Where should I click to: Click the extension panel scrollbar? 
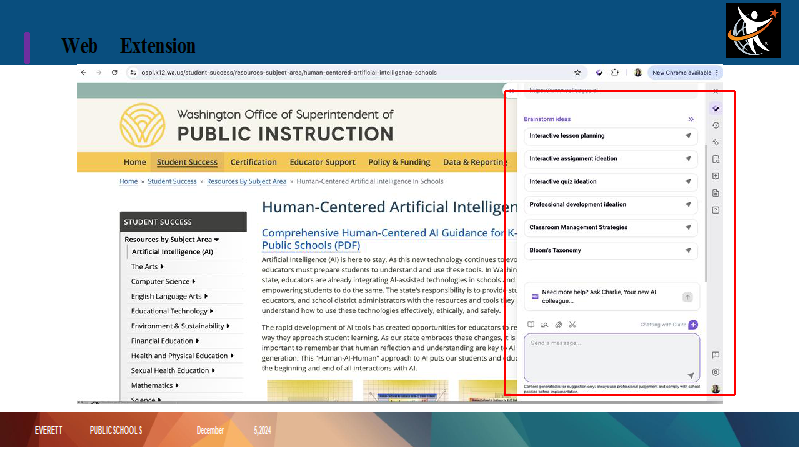(706, 212)
